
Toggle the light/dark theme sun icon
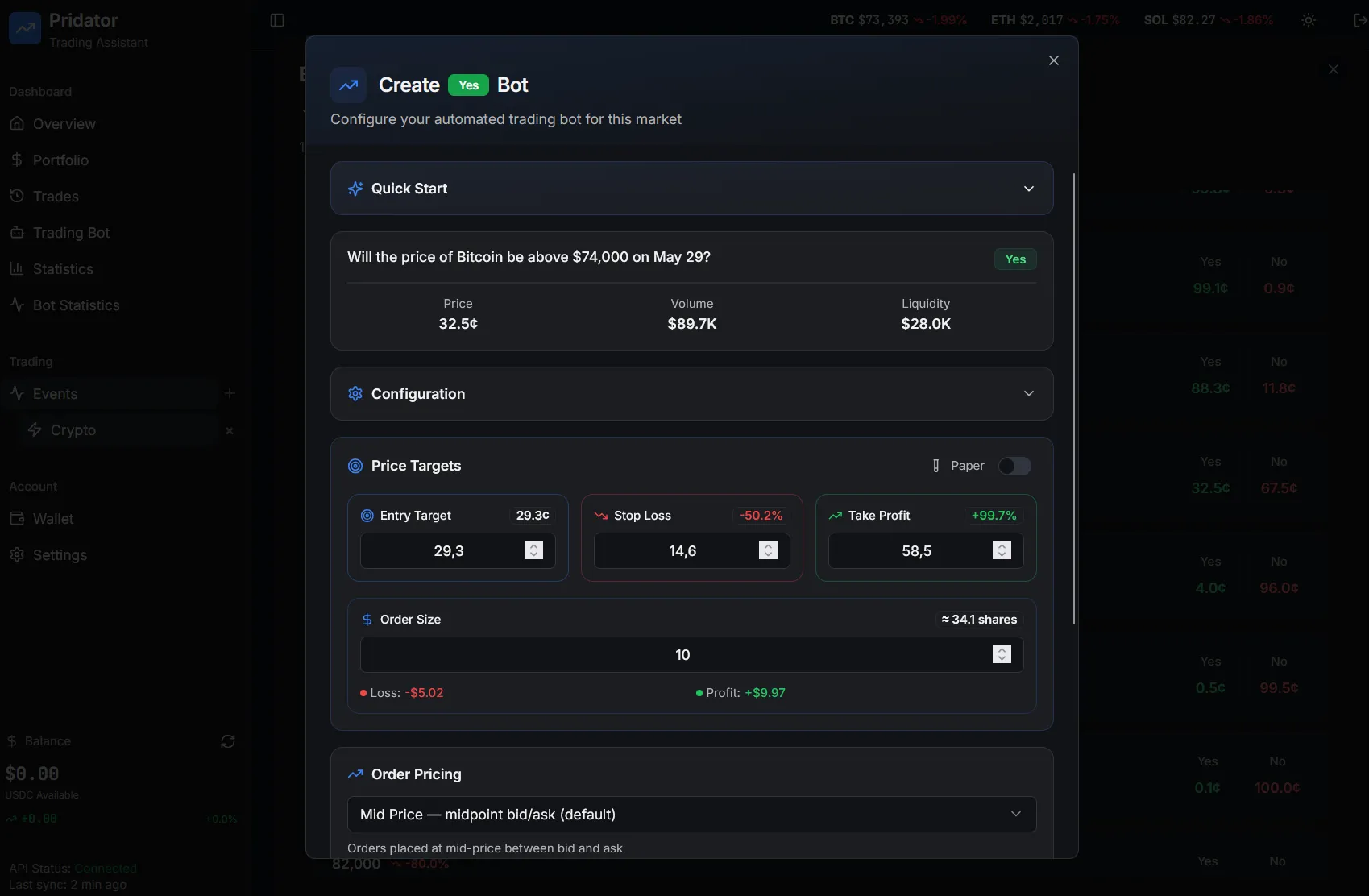(1309, 20)
